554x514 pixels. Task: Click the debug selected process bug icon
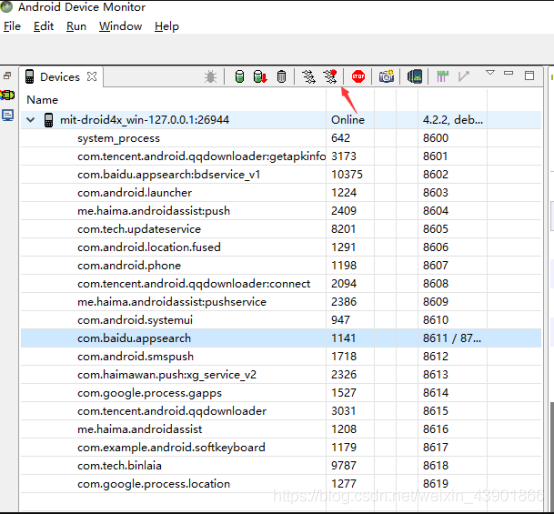[210, 76]
